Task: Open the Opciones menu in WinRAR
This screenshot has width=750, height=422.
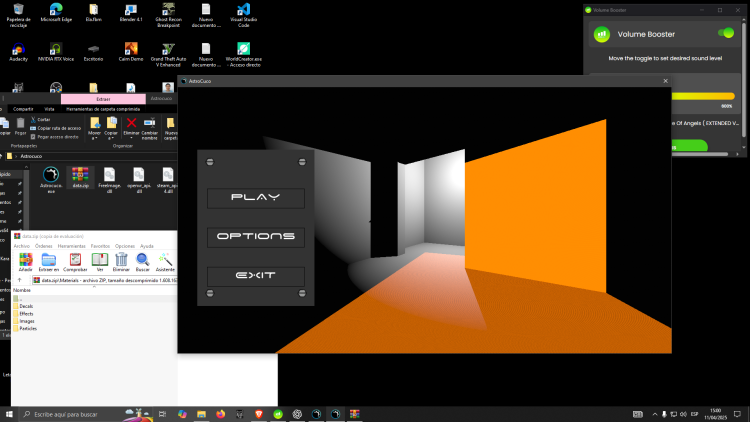Action: coord(125,245)
